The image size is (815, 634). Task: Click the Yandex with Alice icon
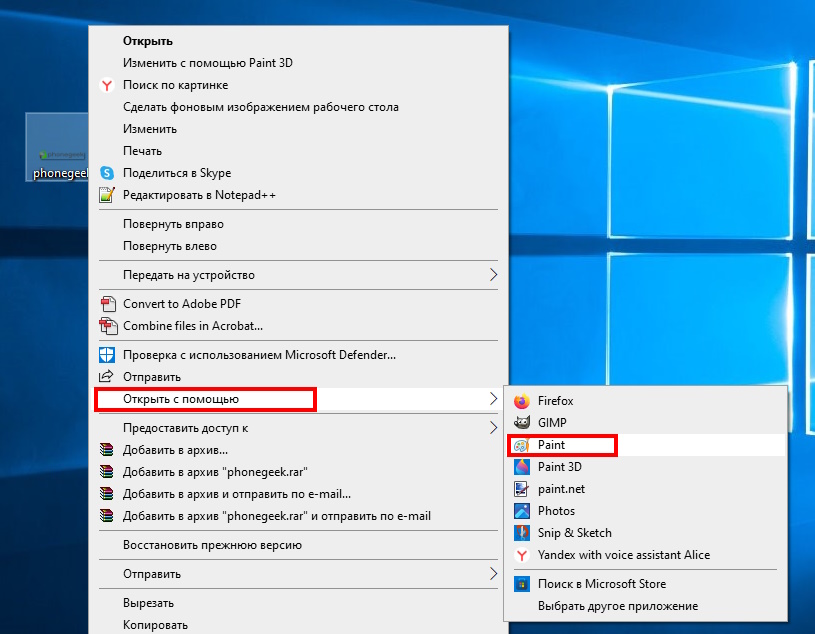tap(522, 555)
